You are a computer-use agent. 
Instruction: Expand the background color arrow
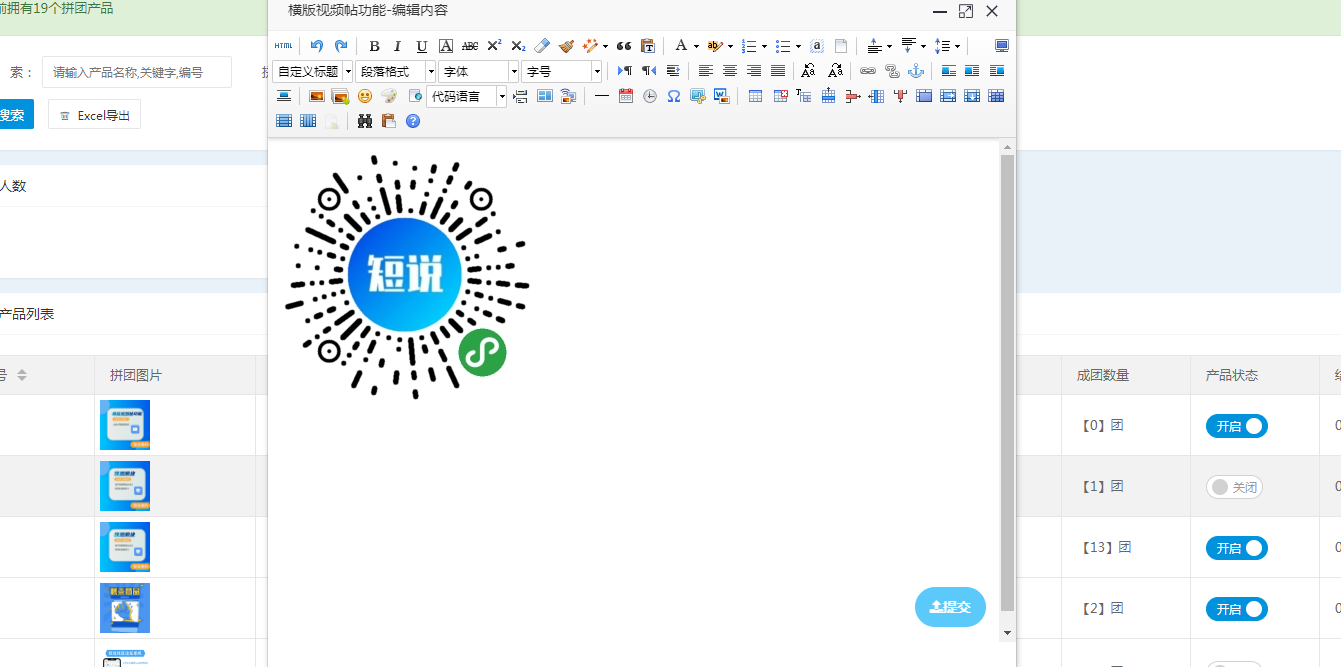pos(730,46)
